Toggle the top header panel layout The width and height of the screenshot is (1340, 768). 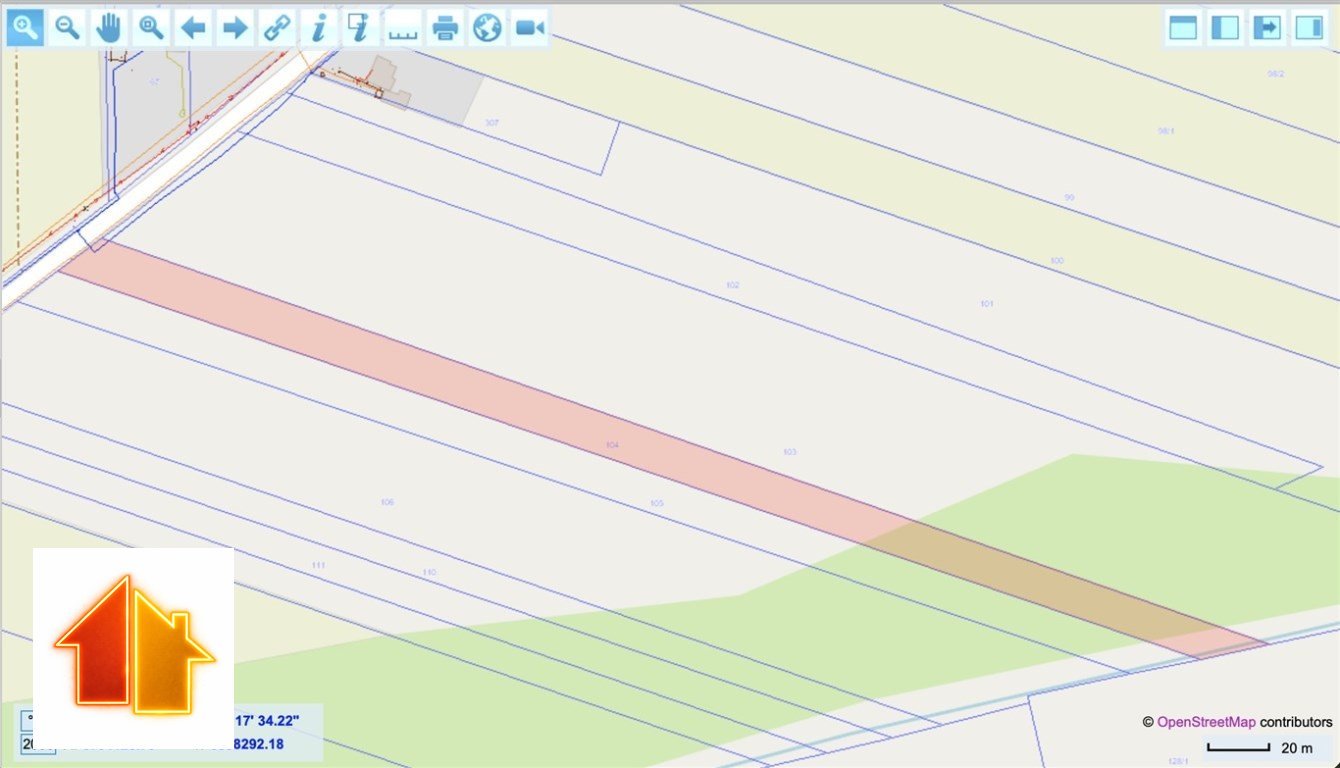1183,28
